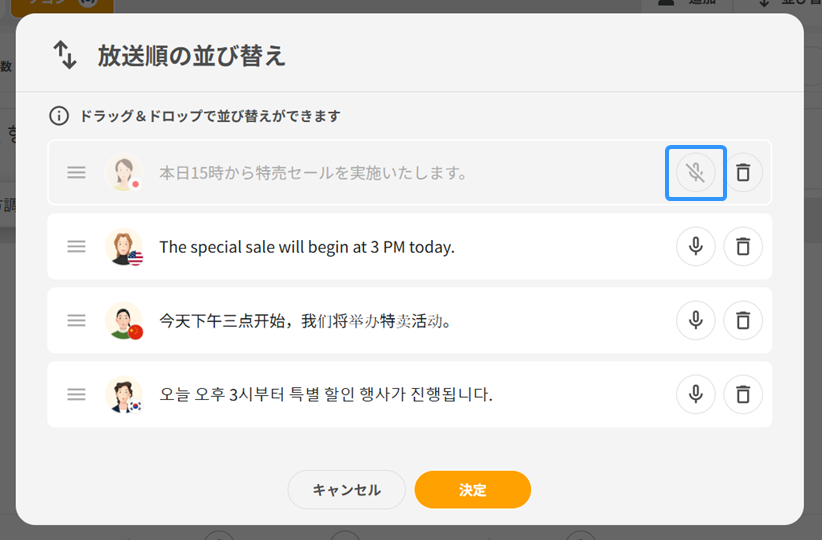
Task: Click drag handle of English announcement
Action: tap(76, 246)
